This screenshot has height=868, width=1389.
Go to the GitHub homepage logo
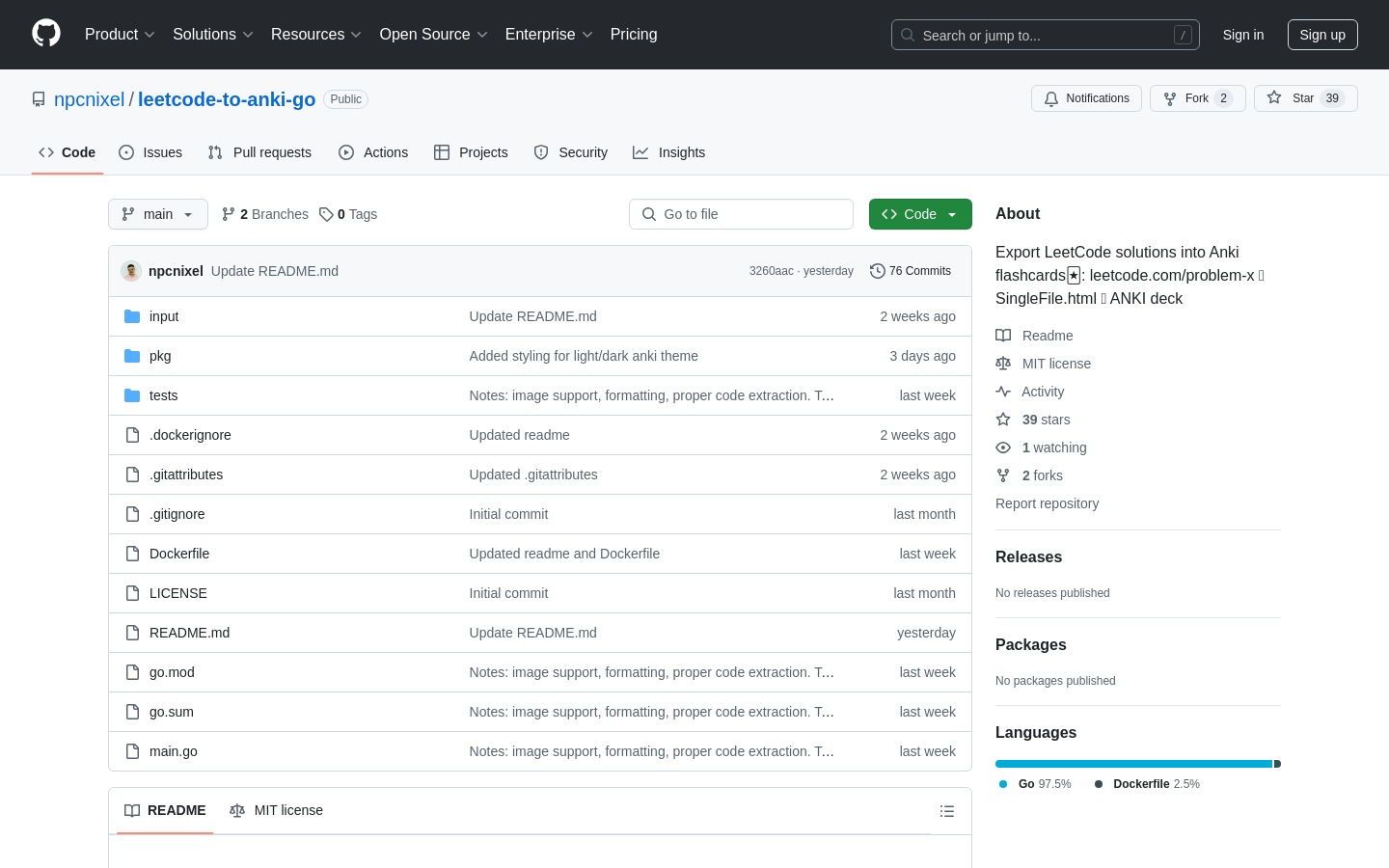point(46,34)
